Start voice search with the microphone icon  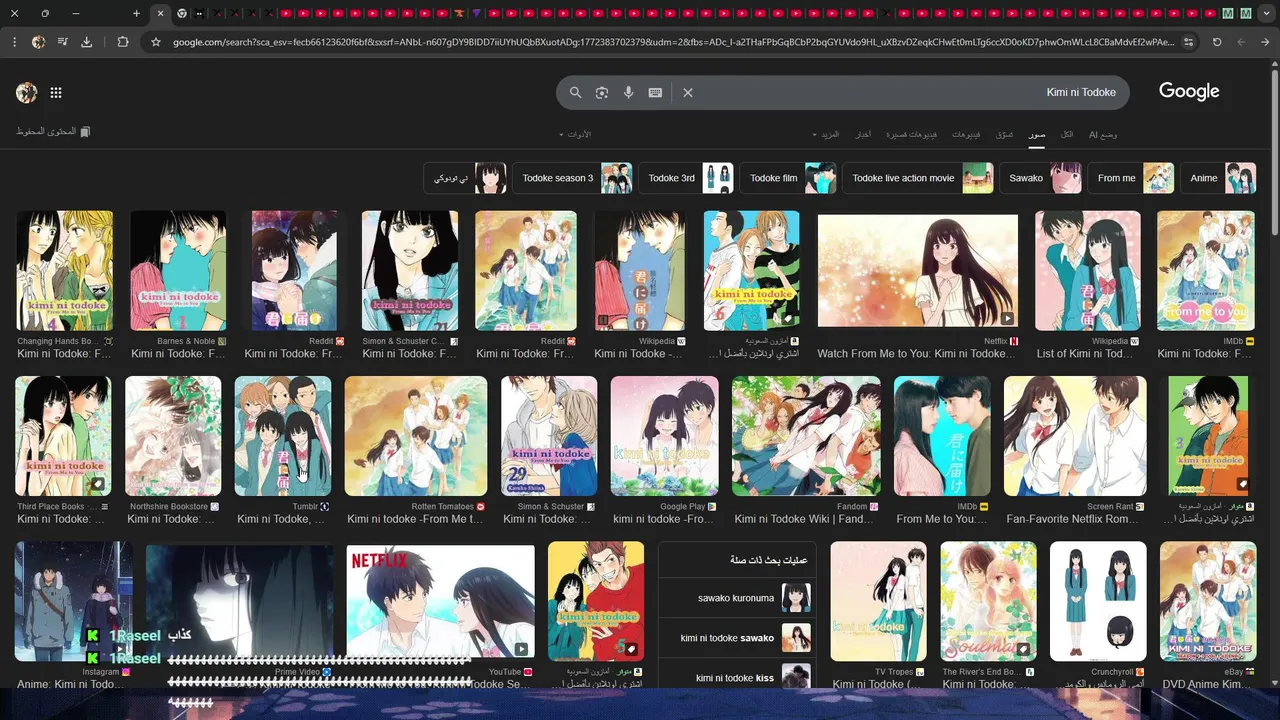[628, 92]
